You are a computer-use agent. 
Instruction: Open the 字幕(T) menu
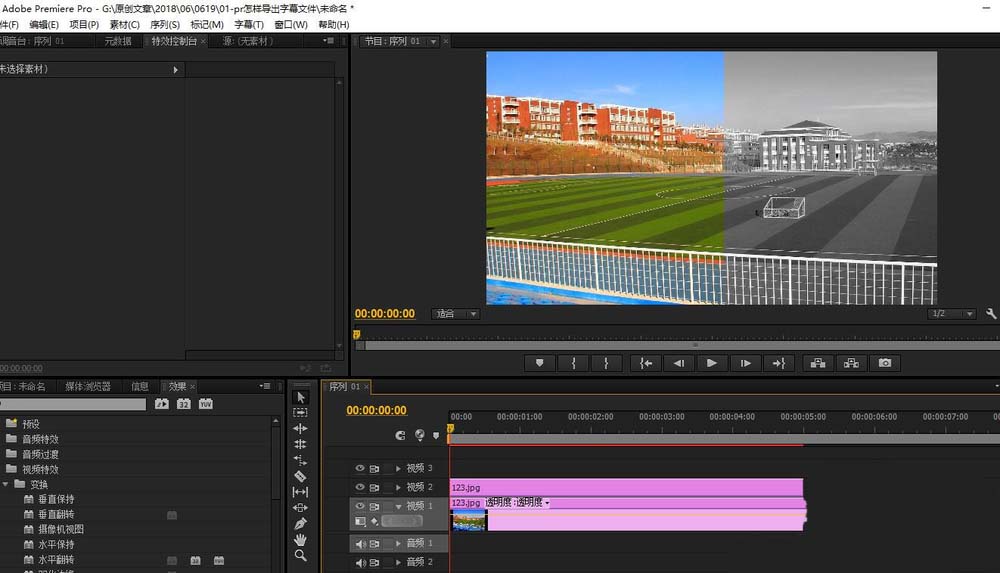pos(249,24)
